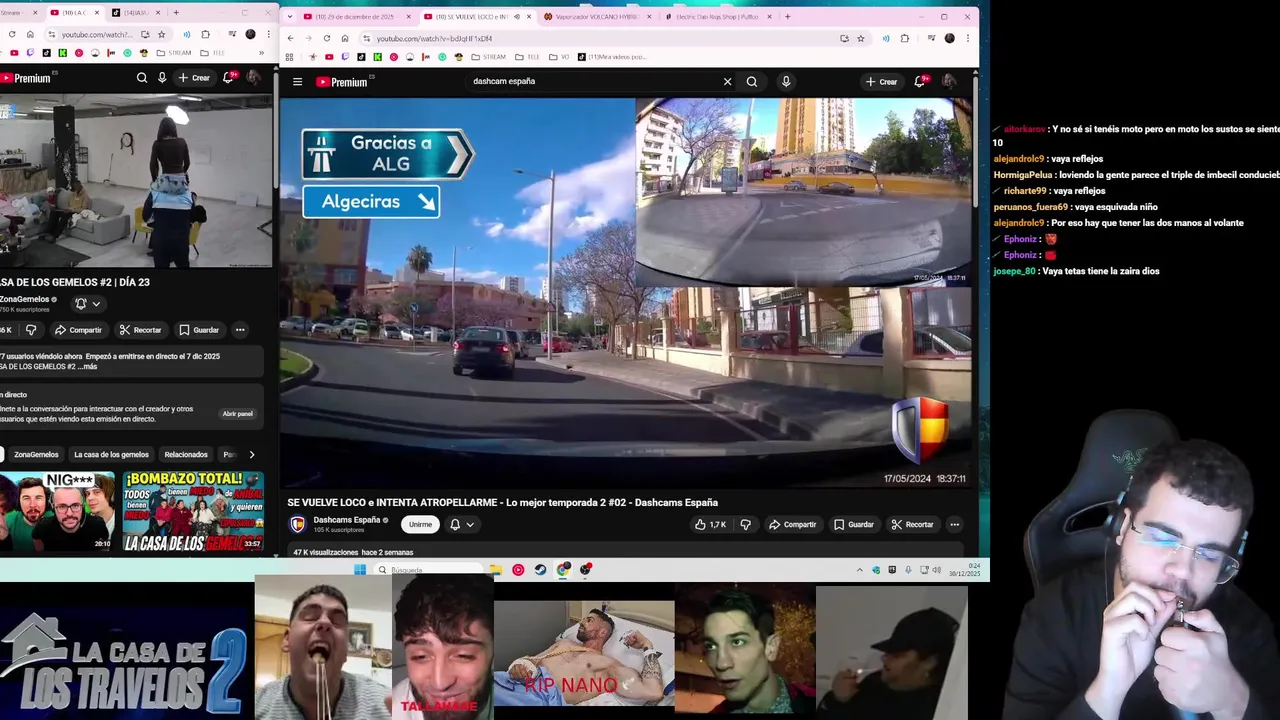Click Compartir under ZonaGemelos stream
This screenshot has width=1280, height=720.
coord(78,330)
